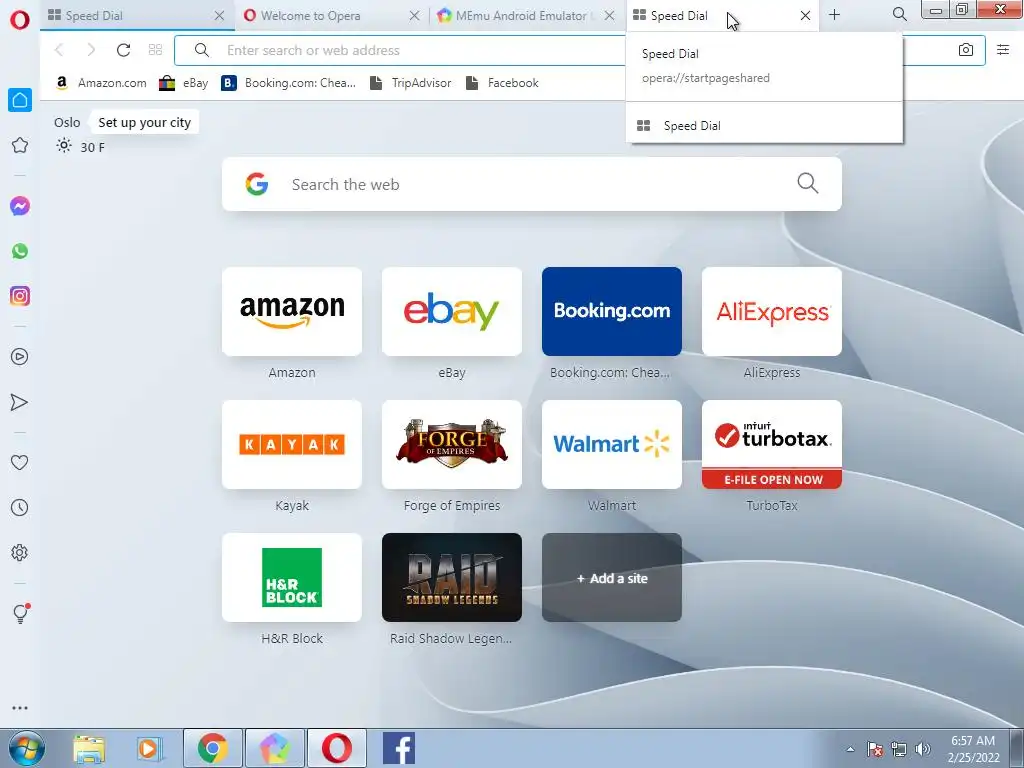
Task: Close the MEmu Android Emulator tab
Action: coord(609,15)
